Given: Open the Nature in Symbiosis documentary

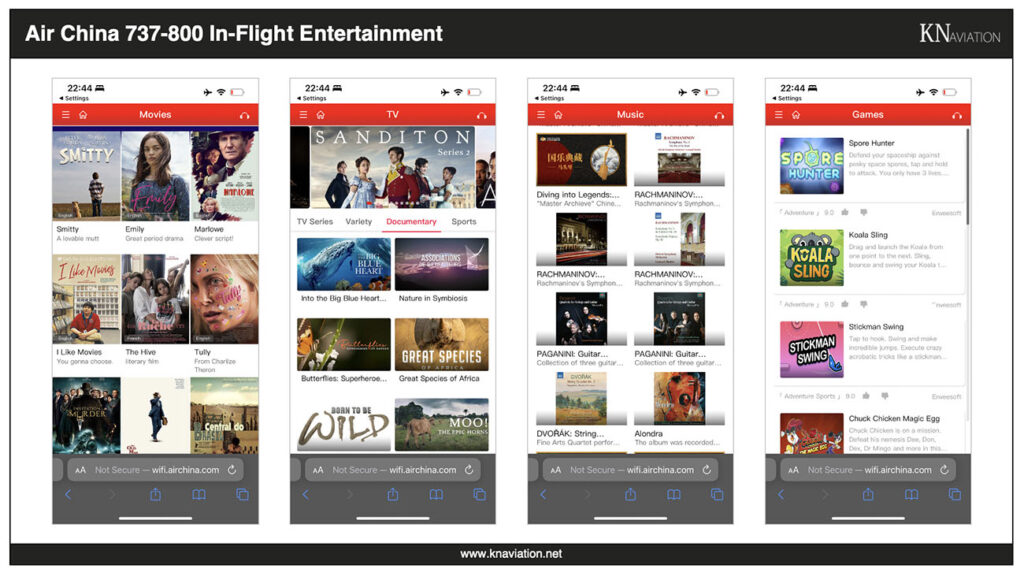Looking at the screenshot, I should (441, 264).
